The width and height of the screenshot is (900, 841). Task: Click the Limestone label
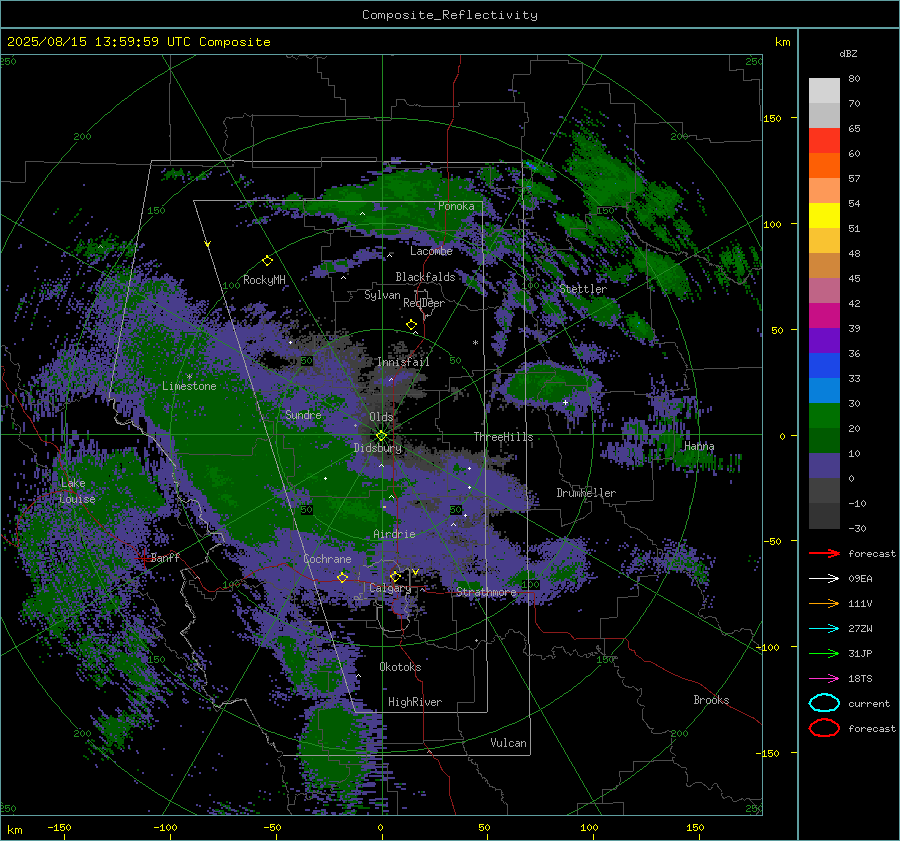tap(189, 386)
